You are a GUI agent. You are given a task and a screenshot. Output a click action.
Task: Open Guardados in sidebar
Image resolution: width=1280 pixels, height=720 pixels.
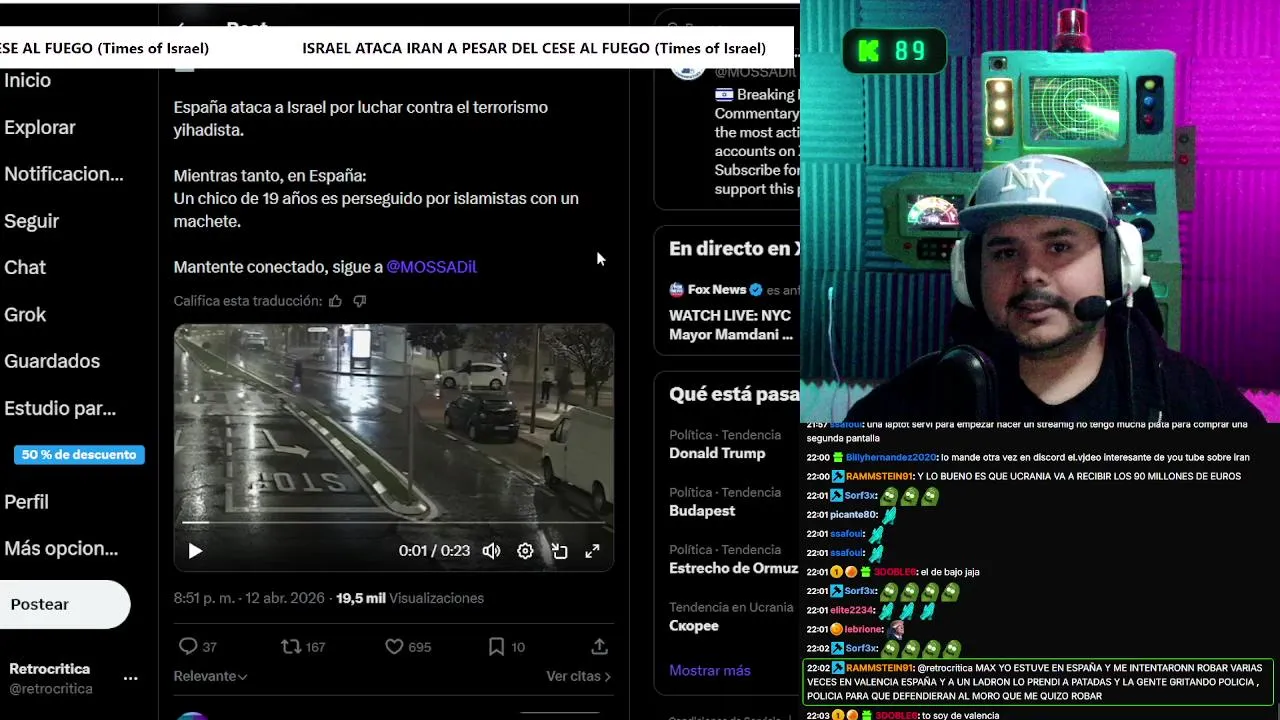52,361
